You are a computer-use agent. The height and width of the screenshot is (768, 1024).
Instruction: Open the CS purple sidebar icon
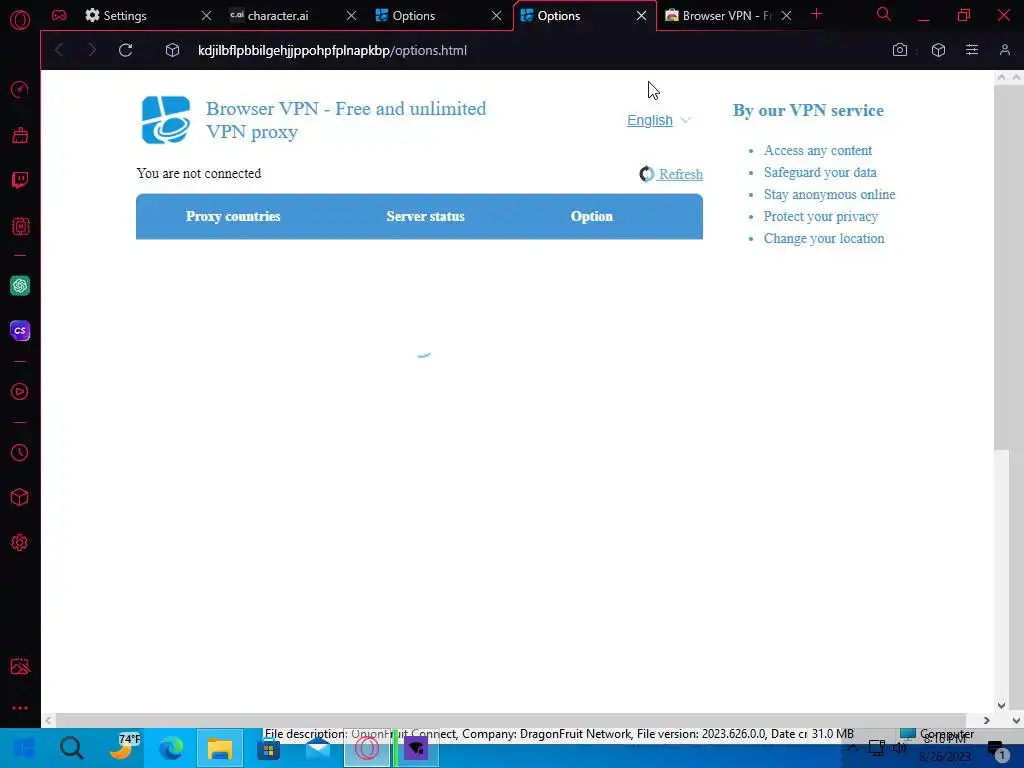click(x=20, y=330)
